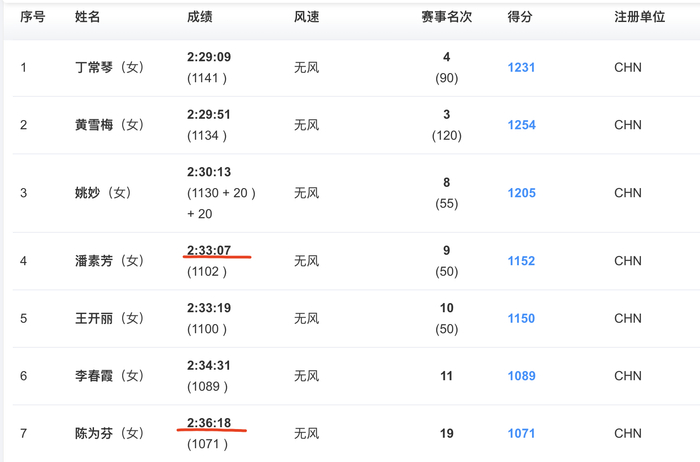This screenshot has width=700, height=462.
Task: Select the blue 1205 score link
Action: 521,193
